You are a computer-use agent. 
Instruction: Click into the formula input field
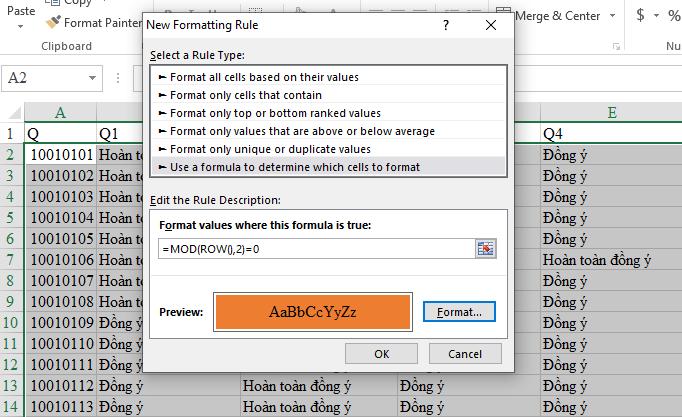tap(315, 249)
